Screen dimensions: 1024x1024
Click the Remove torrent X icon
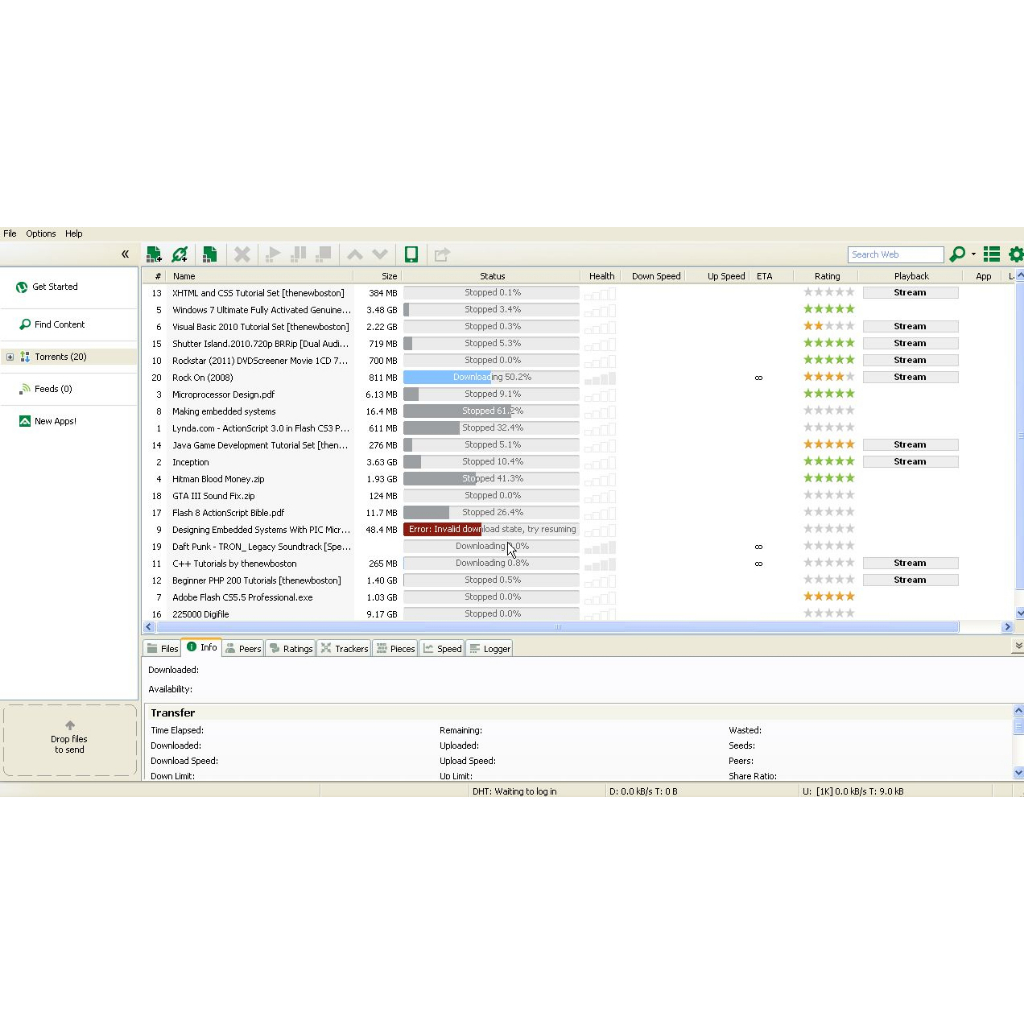[242, 255]
